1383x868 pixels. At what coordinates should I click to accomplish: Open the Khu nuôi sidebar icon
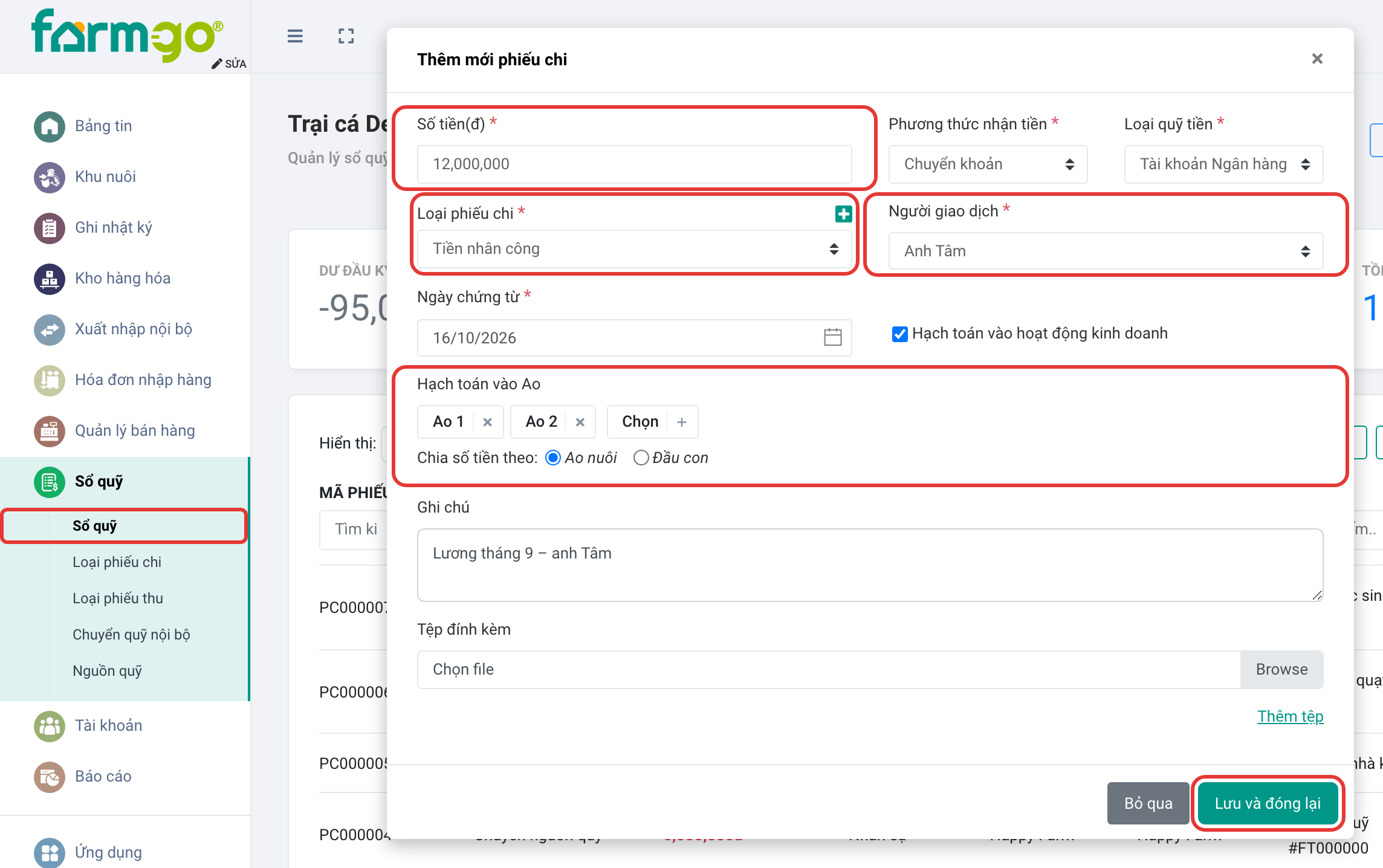tap(50, 177)
